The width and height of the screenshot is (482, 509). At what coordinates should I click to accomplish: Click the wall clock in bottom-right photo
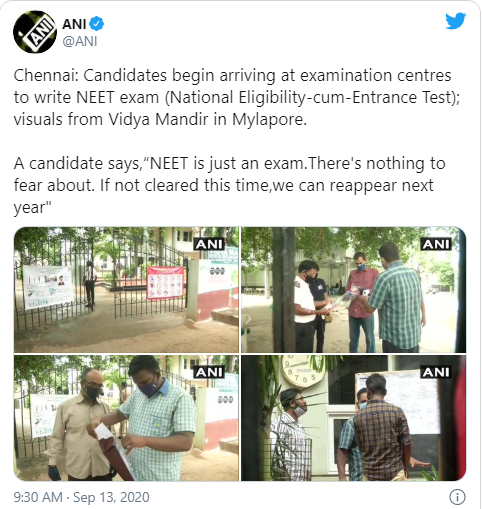pos(303,370)
